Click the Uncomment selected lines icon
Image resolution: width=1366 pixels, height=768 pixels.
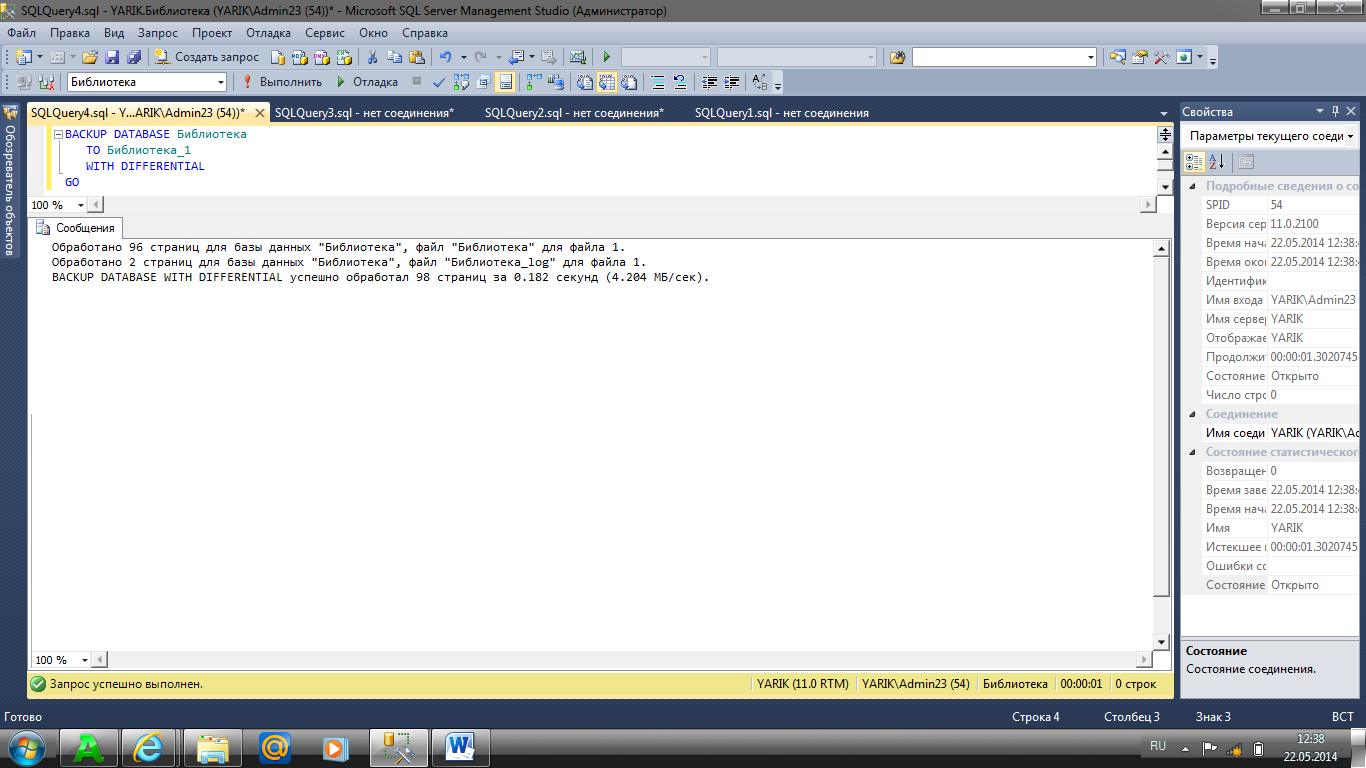point(680,82)
